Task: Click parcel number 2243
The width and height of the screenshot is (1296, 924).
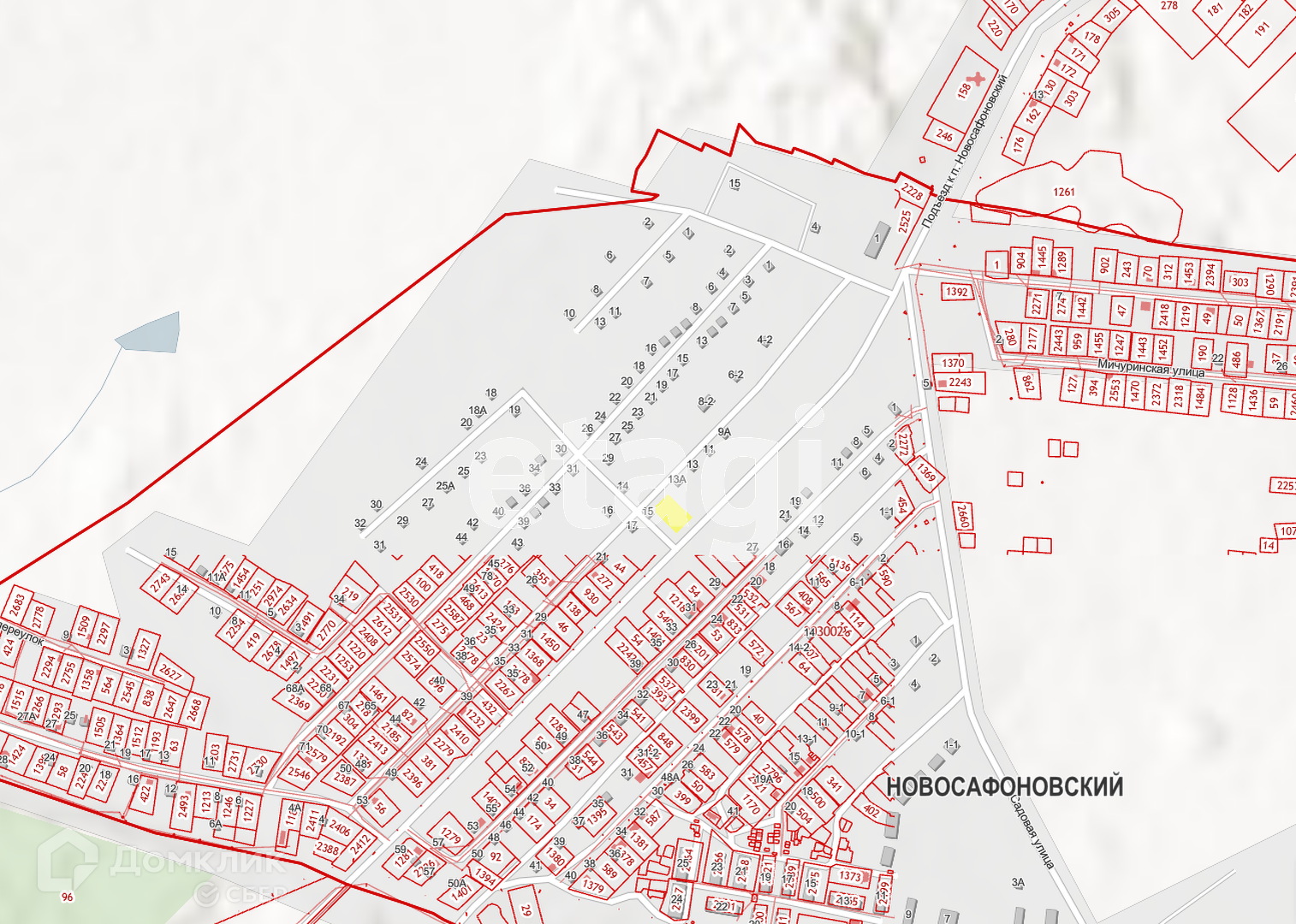Action: (960, 382)
